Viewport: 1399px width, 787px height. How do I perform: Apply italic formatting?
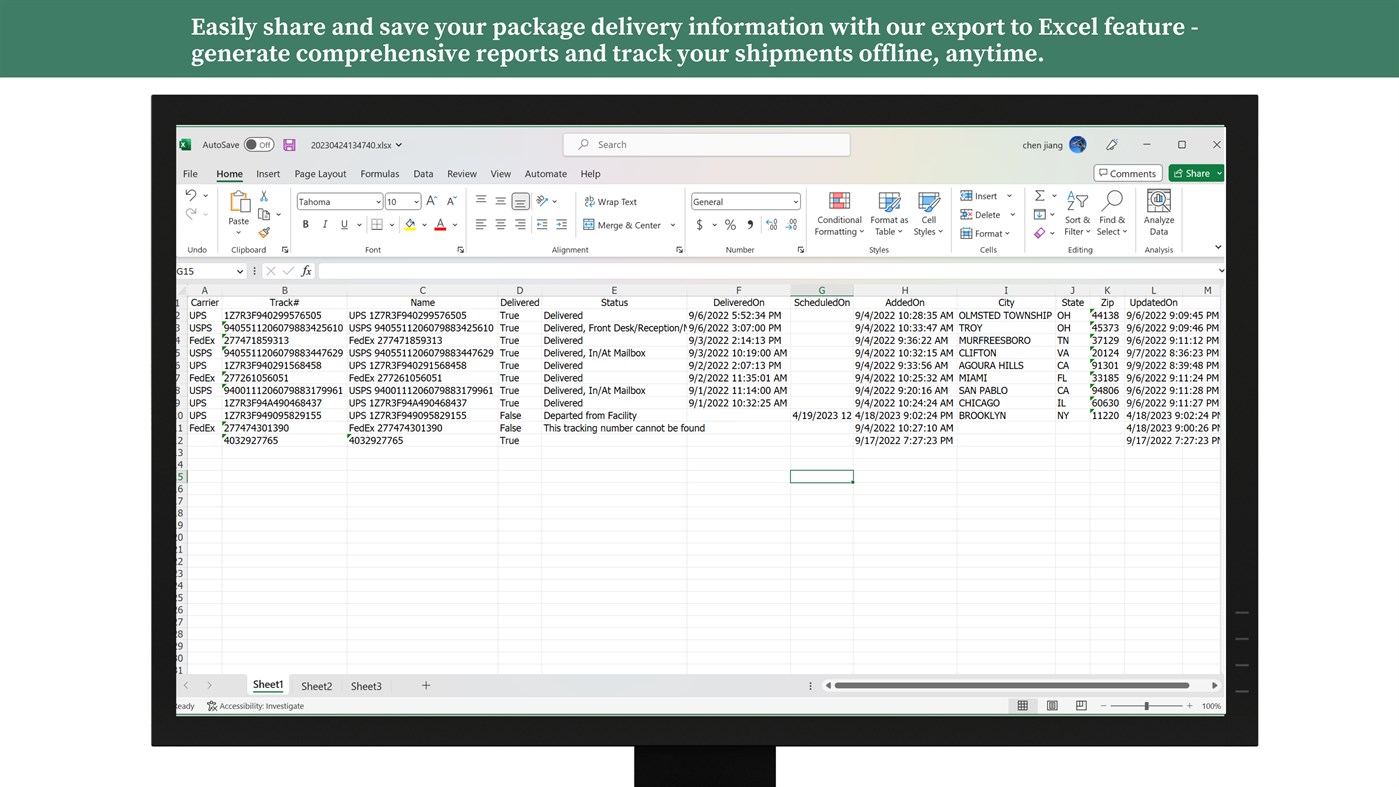(324, 224)
